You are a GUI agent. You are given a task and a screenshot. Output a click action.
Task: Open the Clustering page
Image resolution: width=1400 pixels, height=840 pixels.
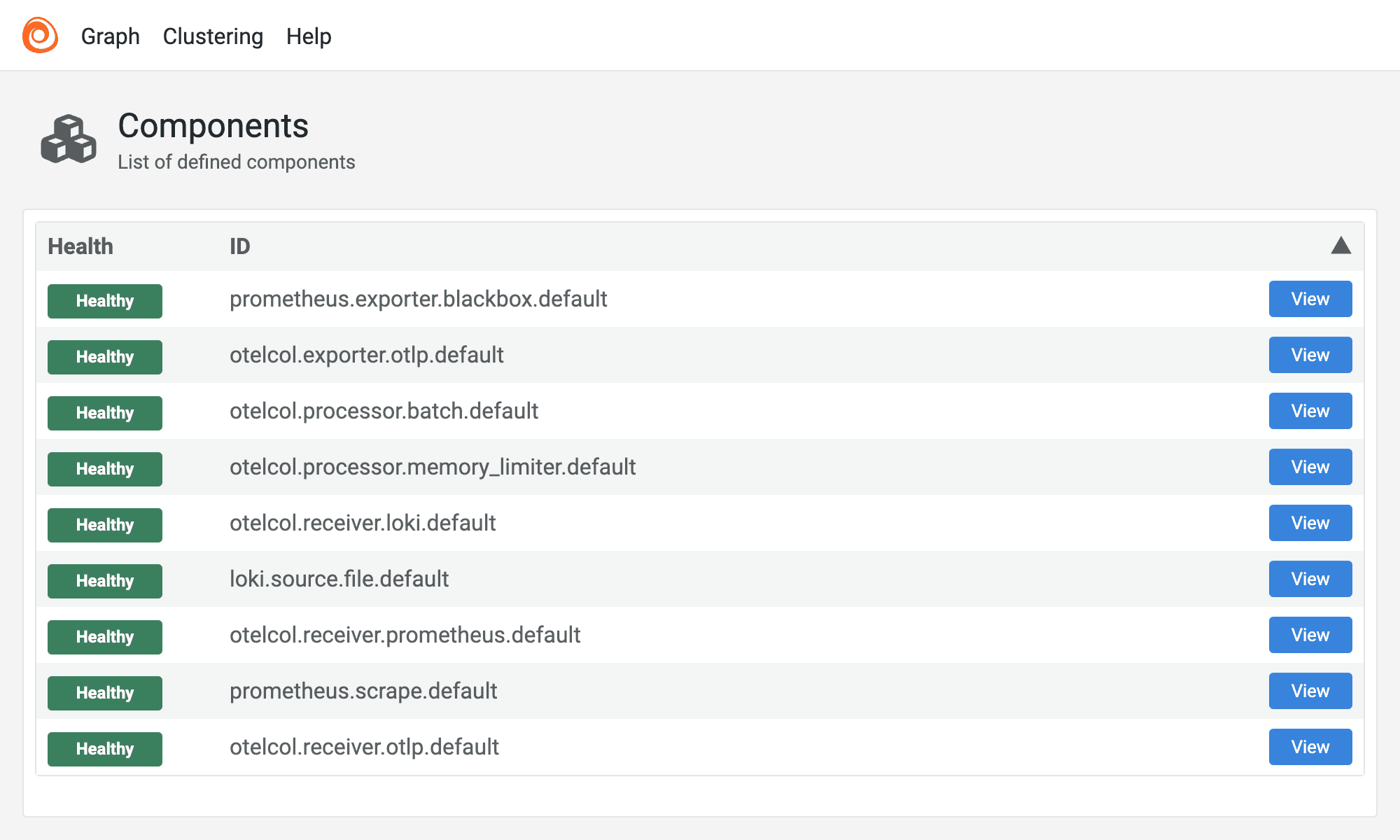(x=213, y=36)
